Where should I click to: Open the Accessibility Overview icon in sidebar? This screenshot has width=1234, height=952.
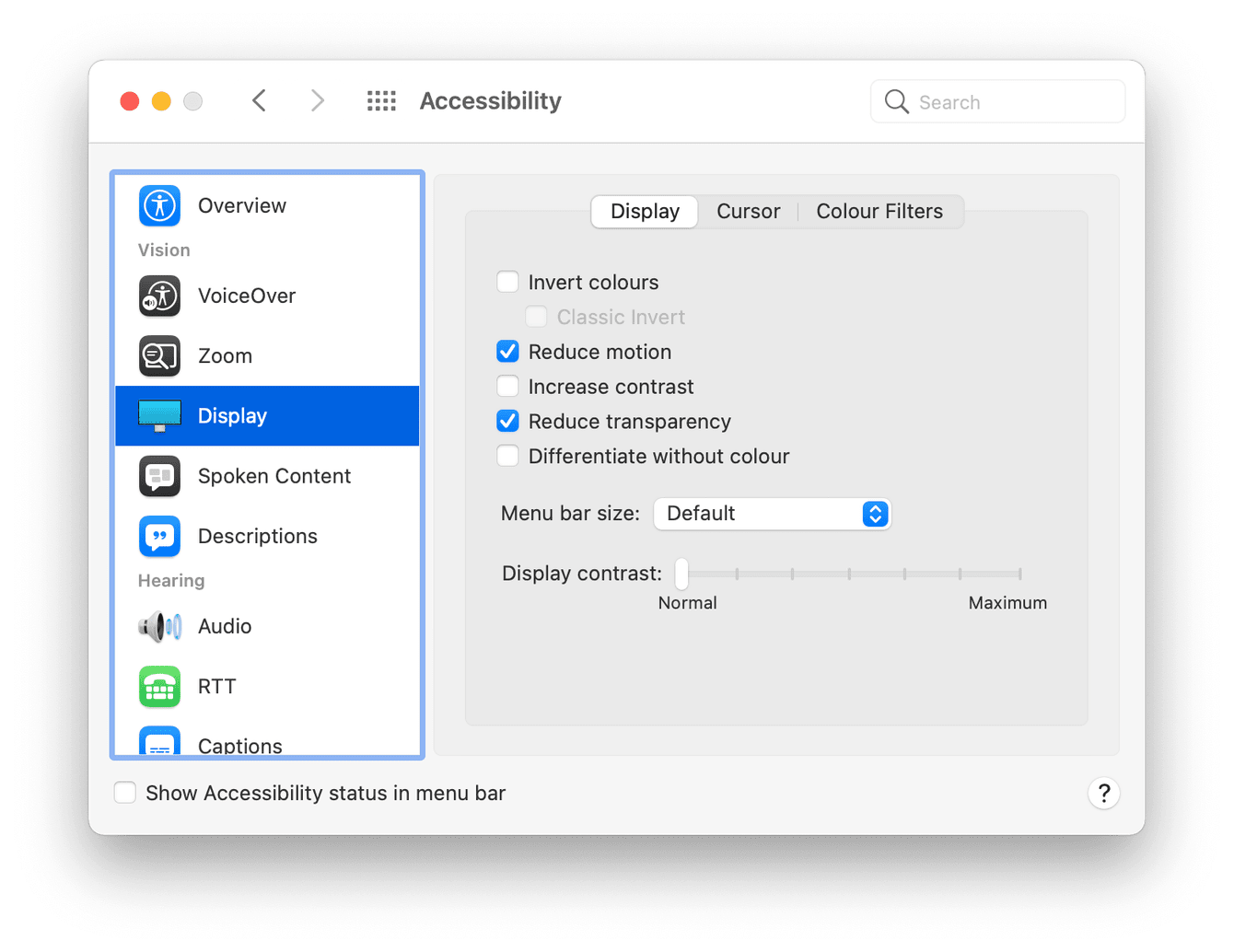(159, 205)
